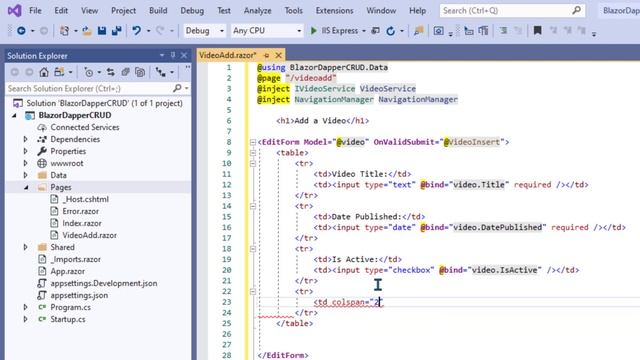Click the search magnifier in Solution Explorer
Screen dimensions: 640x360
(177, 88)
